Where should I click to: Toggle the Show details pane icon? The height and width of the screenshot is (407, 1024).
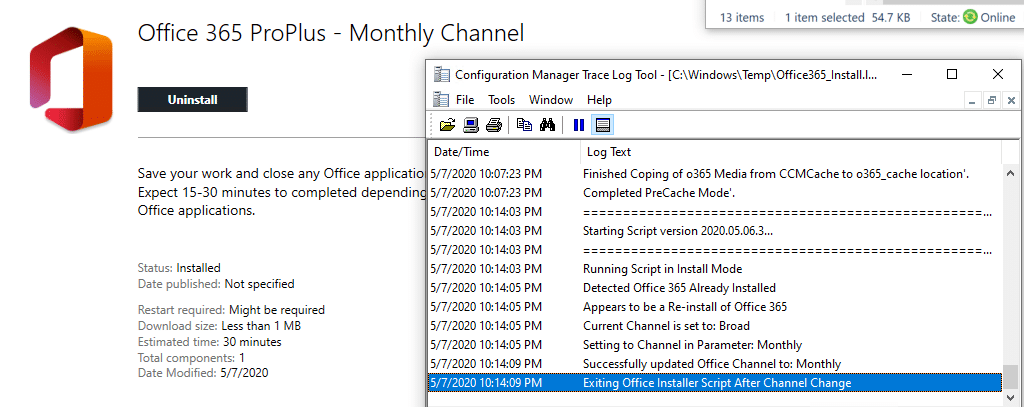[603, 125]
